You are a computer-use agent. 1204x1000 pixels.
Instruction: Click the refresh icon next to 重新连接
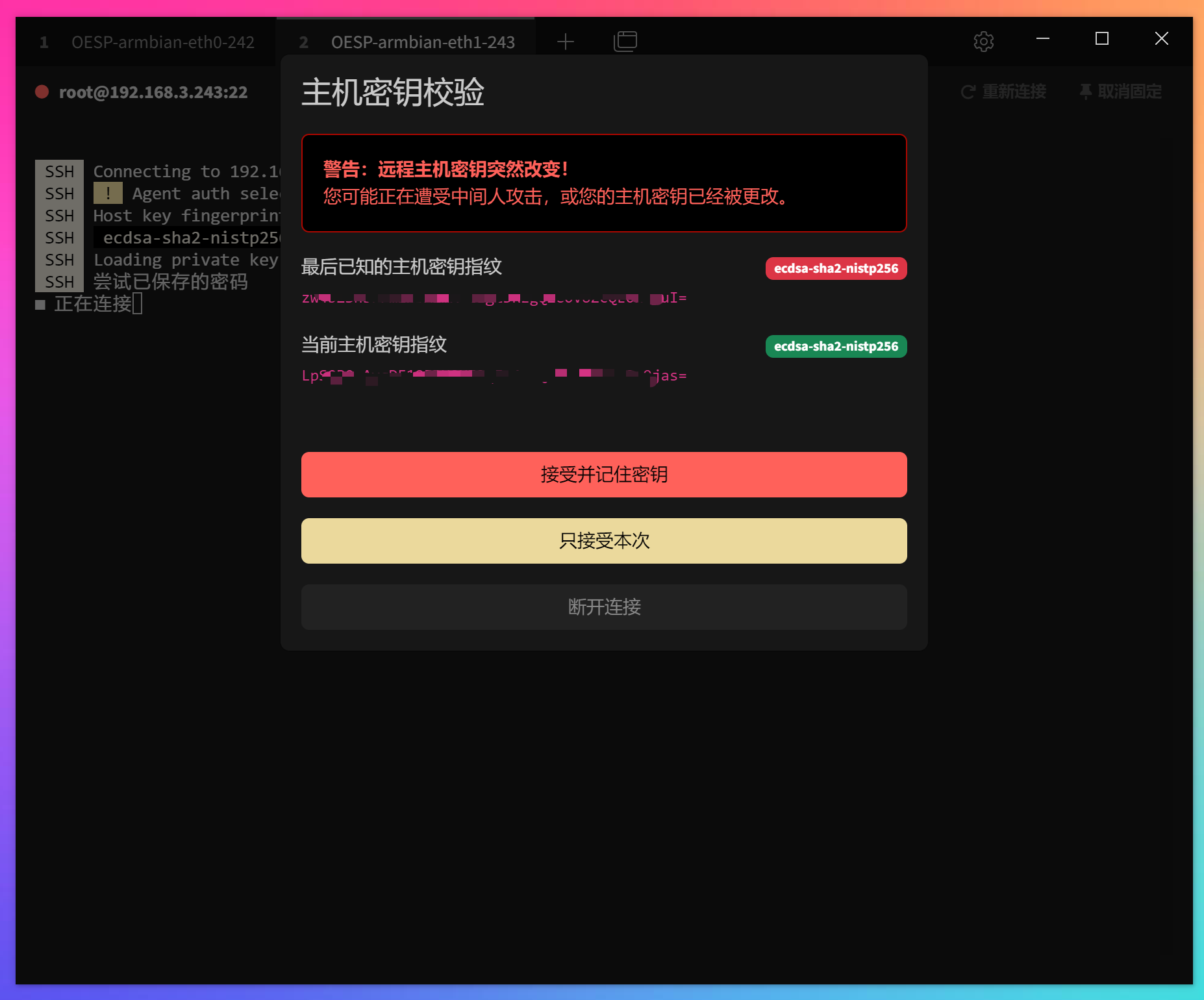pos(967,92)
